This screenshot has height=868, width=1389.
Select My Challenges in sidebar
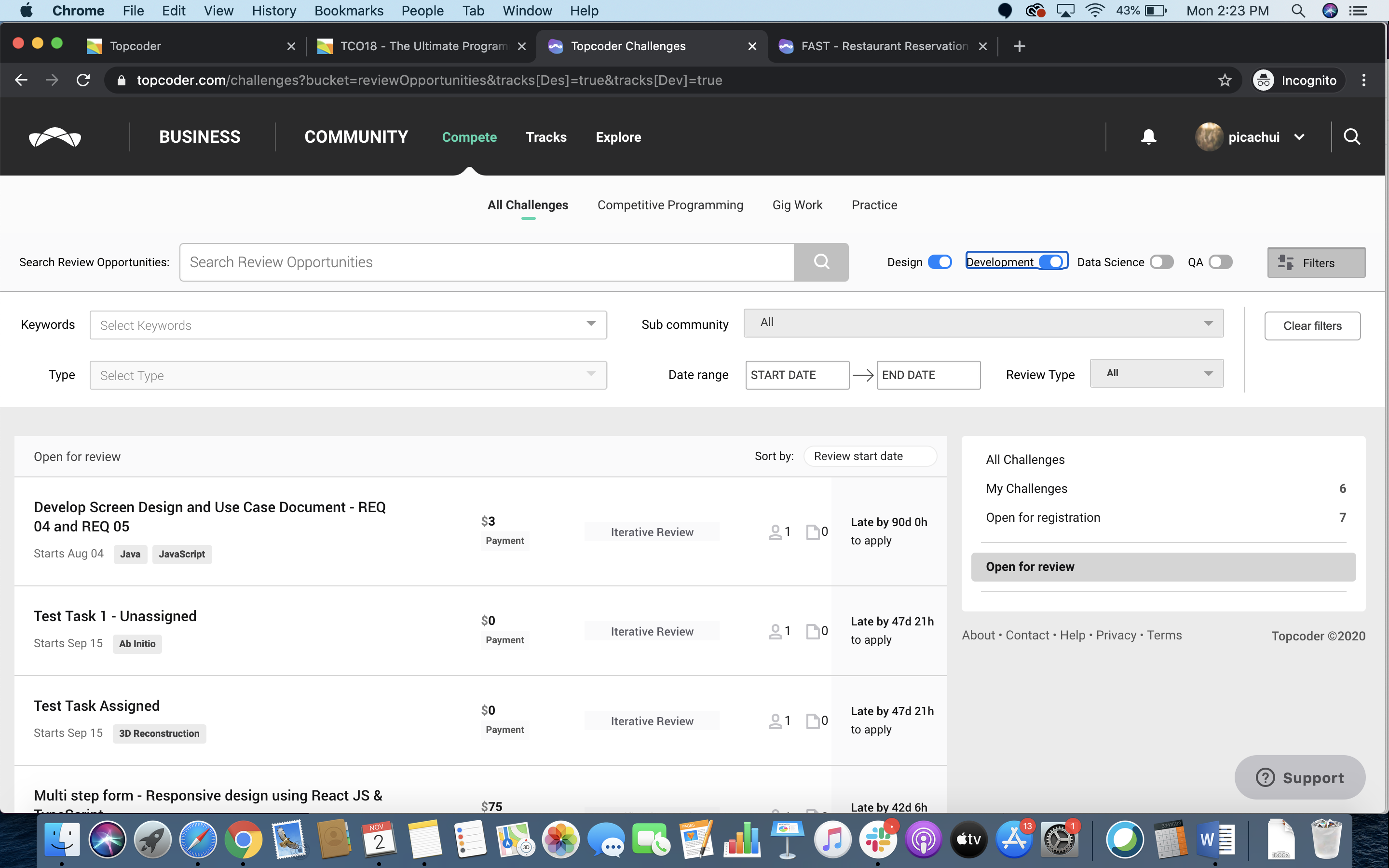pyautogui.click(x=1026, y=488)
